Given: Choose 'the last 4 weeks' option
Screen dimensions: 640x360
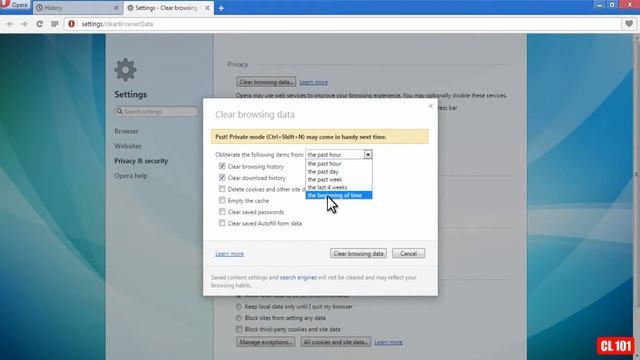Looking at the screenshot, I should pos(339,187).
